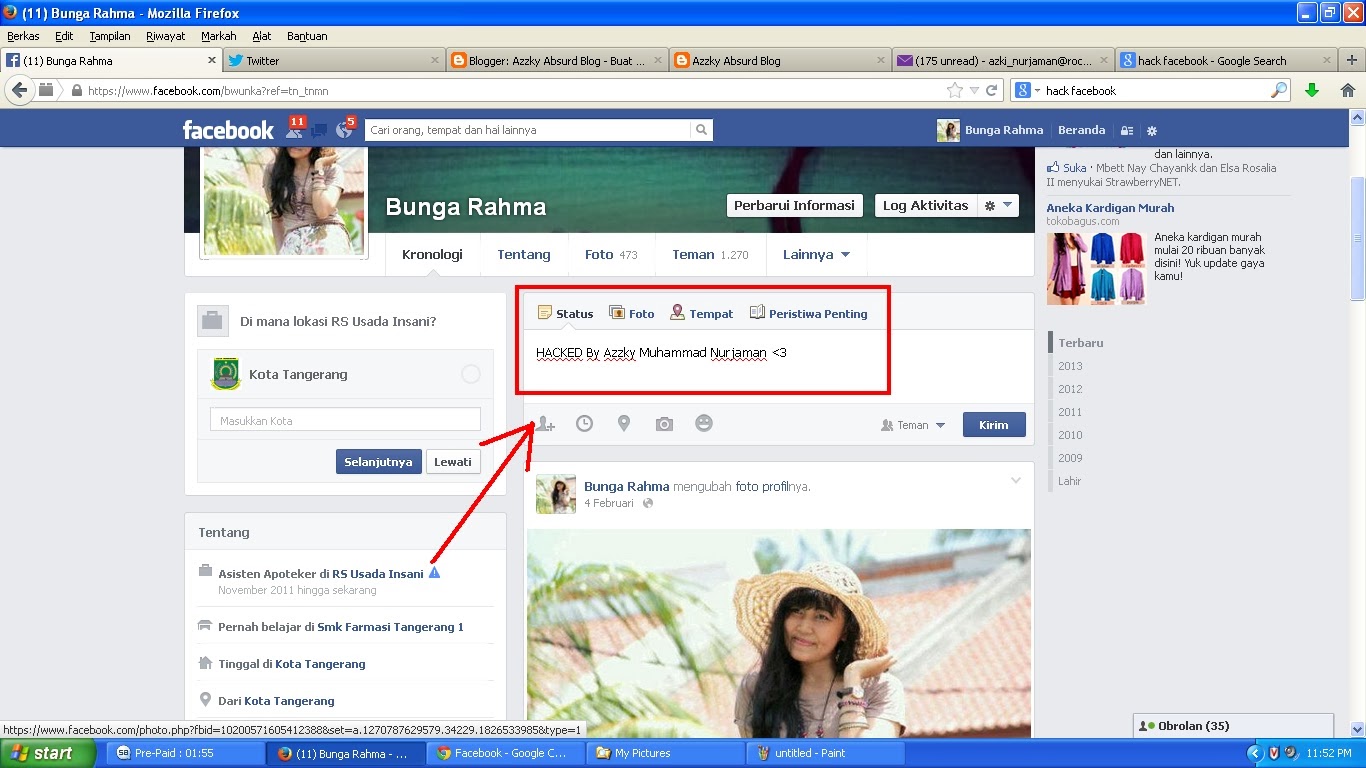Viewport: 1366px width, 768px height.
Task: Open the gear dropdown beside Log Aktivitas
Action: 998,205
